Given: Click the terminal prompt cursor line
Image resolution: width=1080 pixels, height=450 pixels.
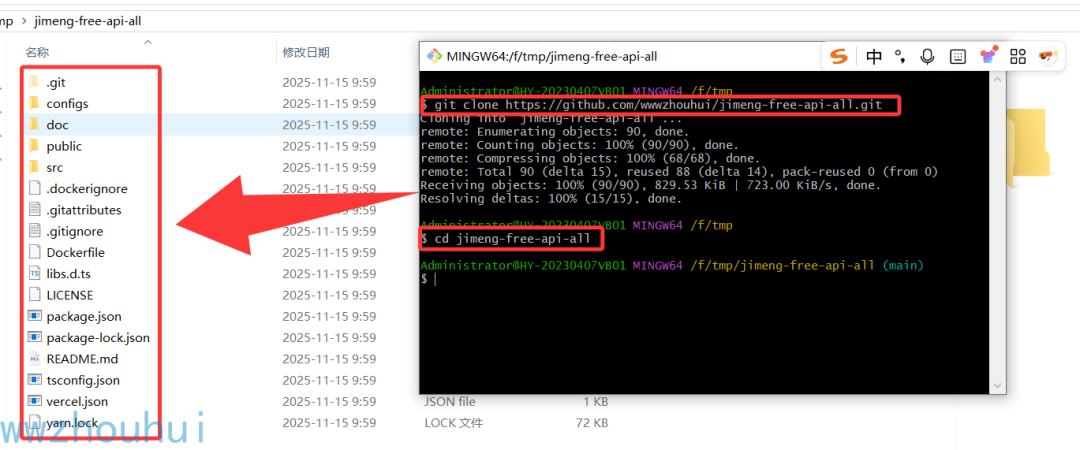Looking at the screenshot, I should [428, 279].
